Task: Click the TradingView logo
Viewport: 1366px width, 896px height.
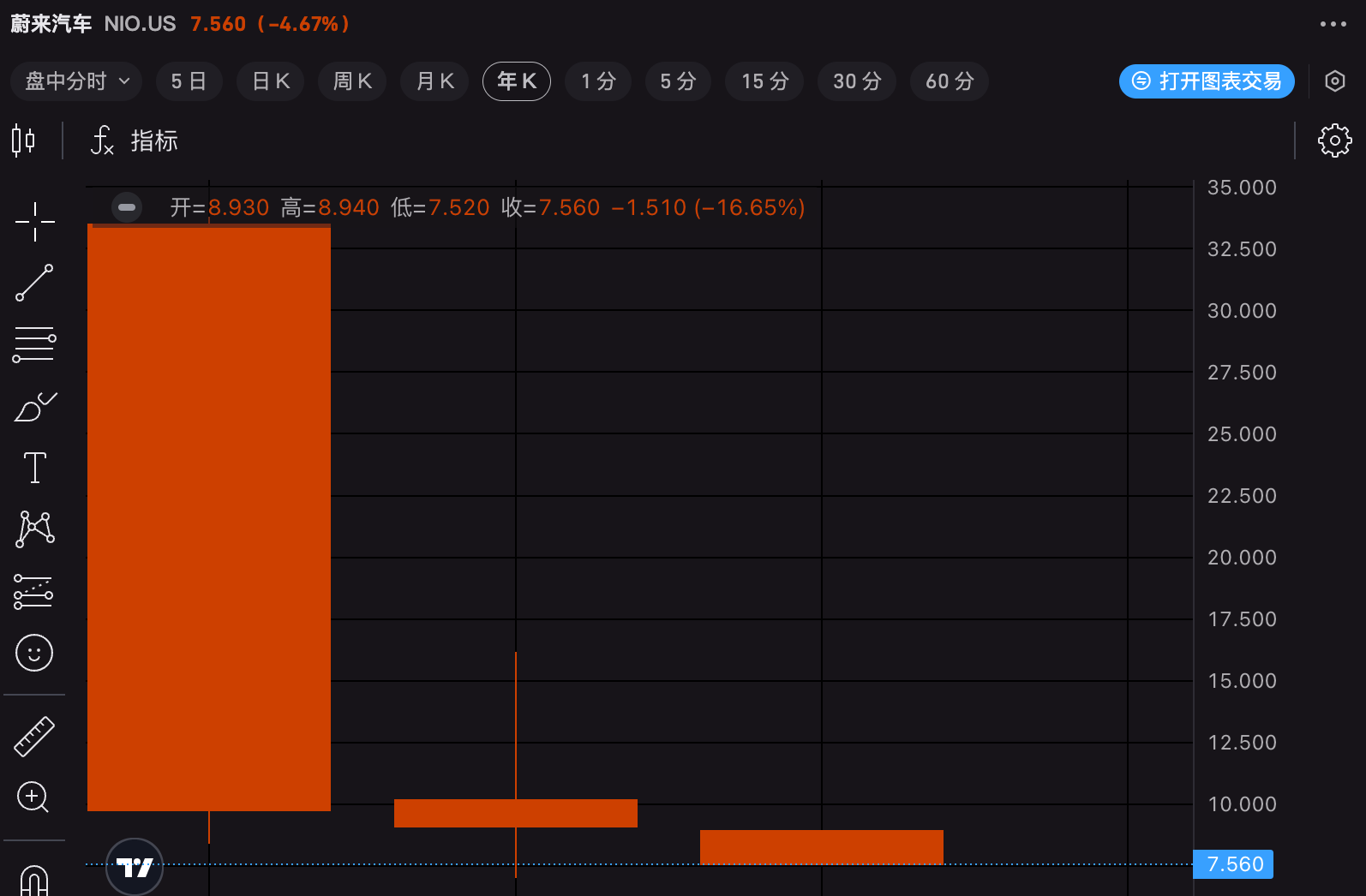Action: [x=135, y=867]
